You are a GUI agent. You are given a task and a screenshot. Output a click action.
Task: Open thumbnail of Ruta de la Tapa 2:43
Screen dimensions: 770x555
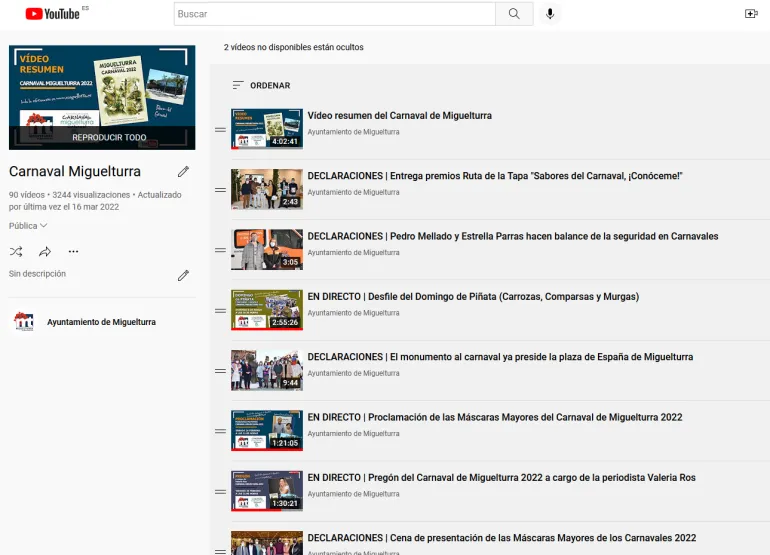pyautogui.click(x=267, y=190)
